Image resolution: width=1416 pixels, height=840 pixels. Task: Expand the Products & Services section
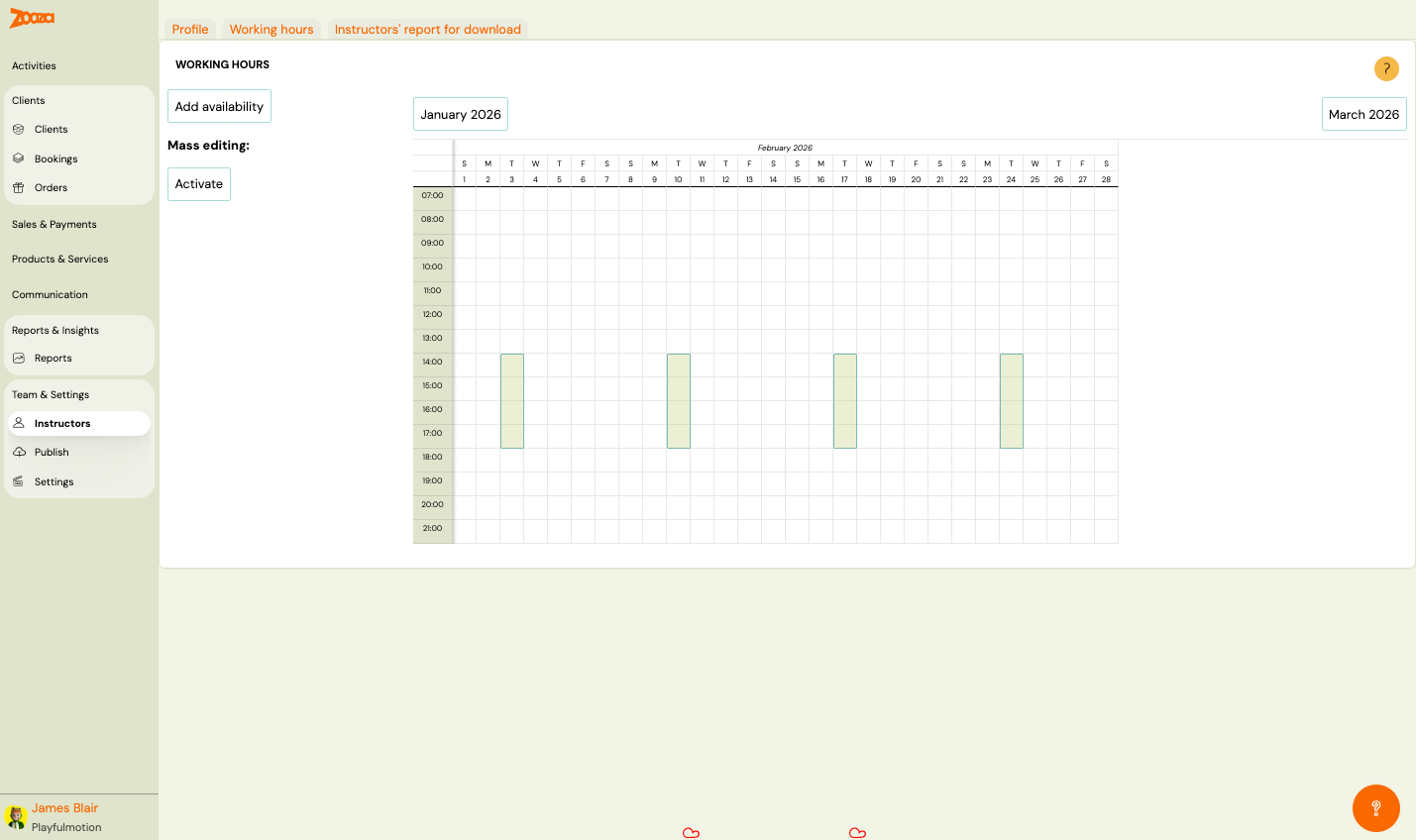(60, 260)
